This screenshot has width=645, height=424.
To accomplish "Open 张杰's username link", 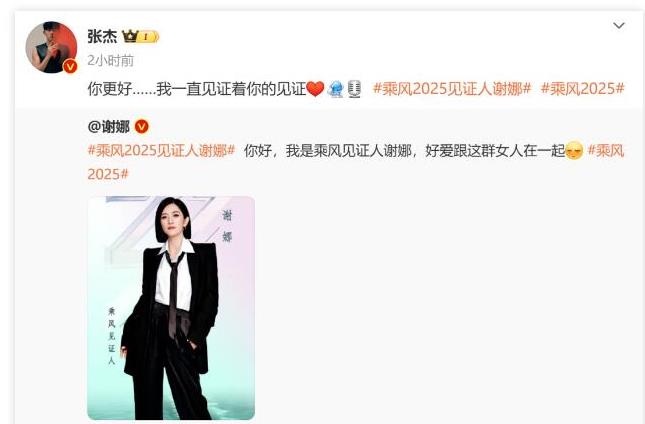I will [102, 37].
